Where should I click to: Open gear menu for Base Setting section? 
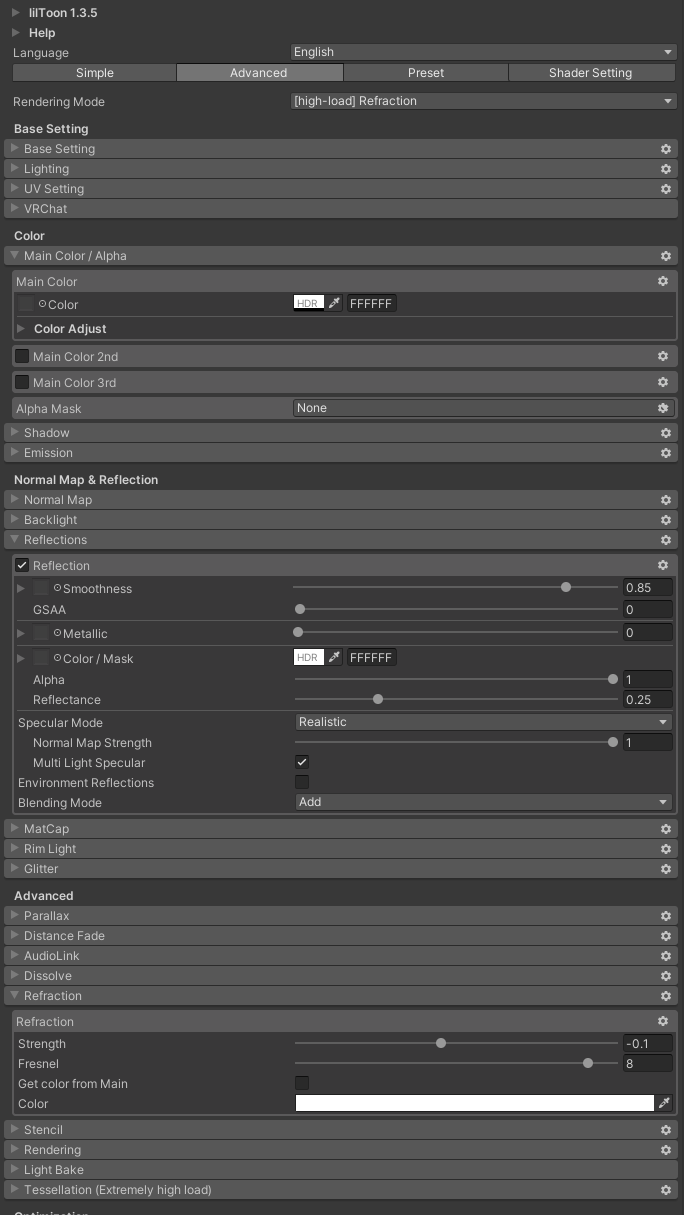click(665, 149)
